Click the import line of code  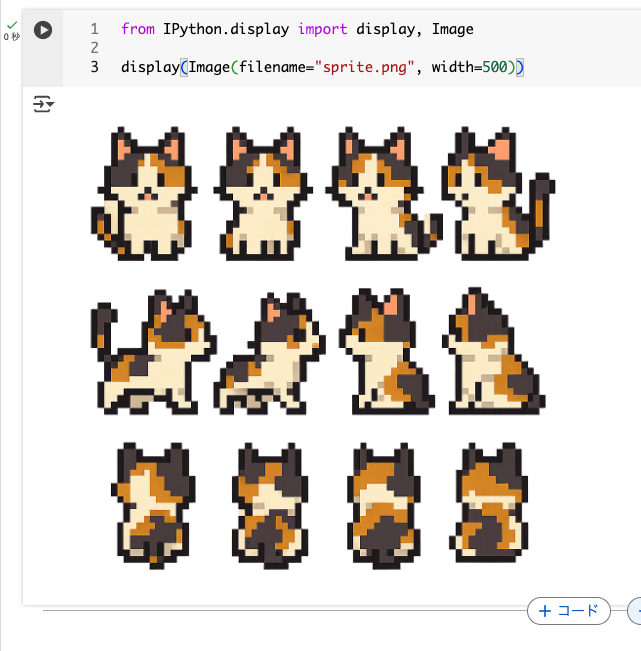coord(297,29)
